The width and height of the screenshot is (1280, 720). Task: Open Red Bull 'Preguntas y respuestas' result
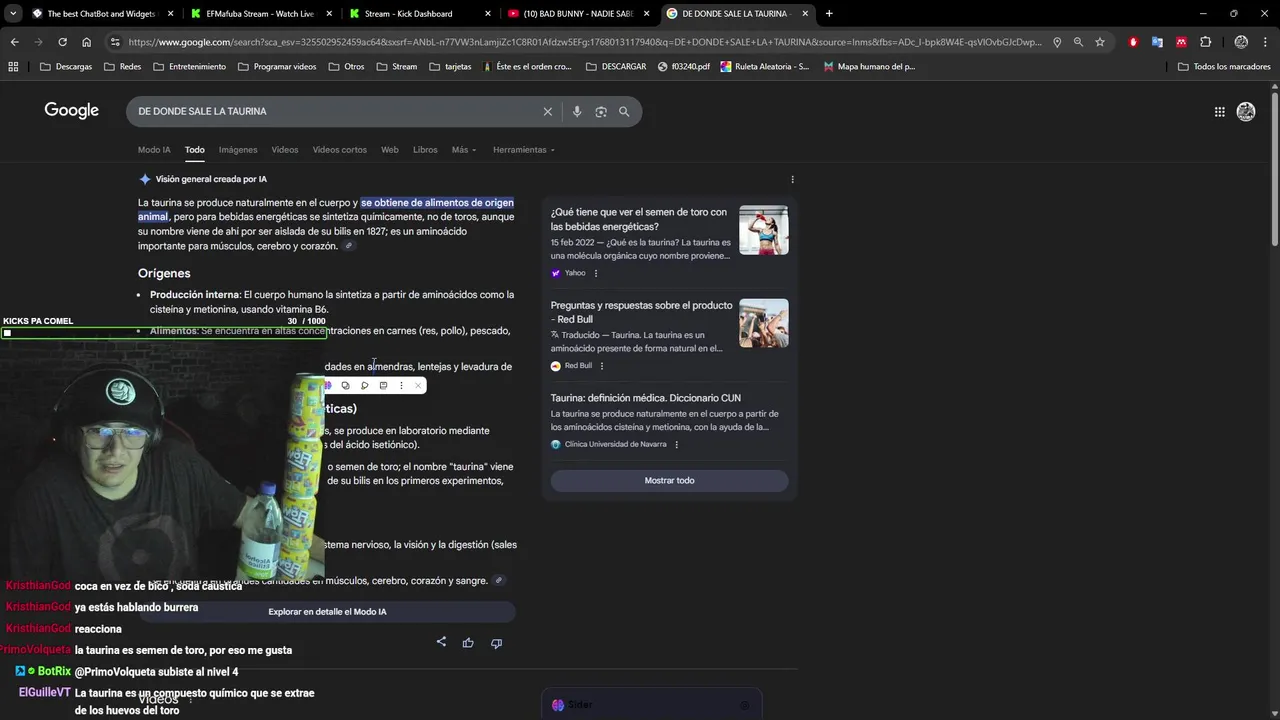tap(641, 312)
